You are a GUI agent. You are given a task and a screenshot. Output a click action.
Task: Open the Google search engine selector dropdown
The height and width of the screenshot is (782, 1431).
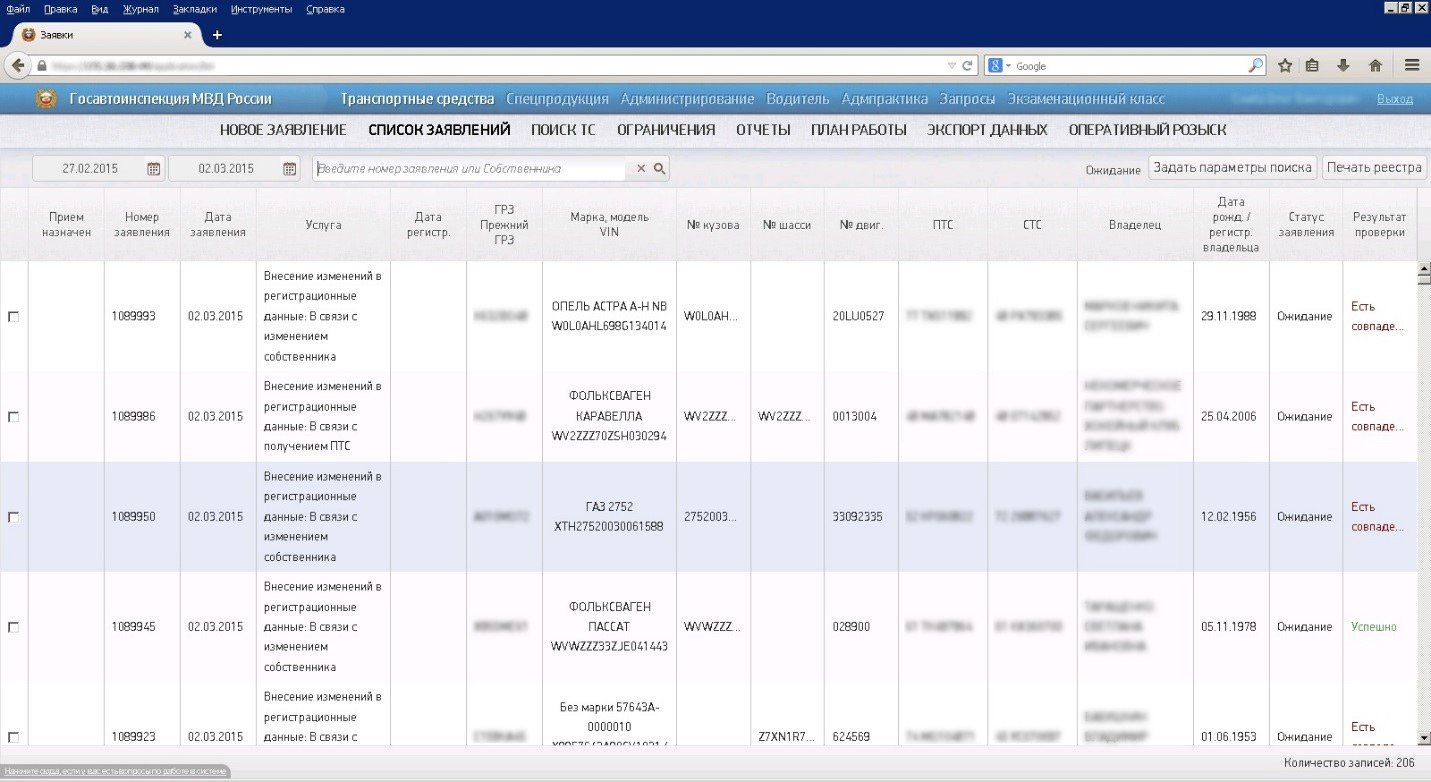1002,66
